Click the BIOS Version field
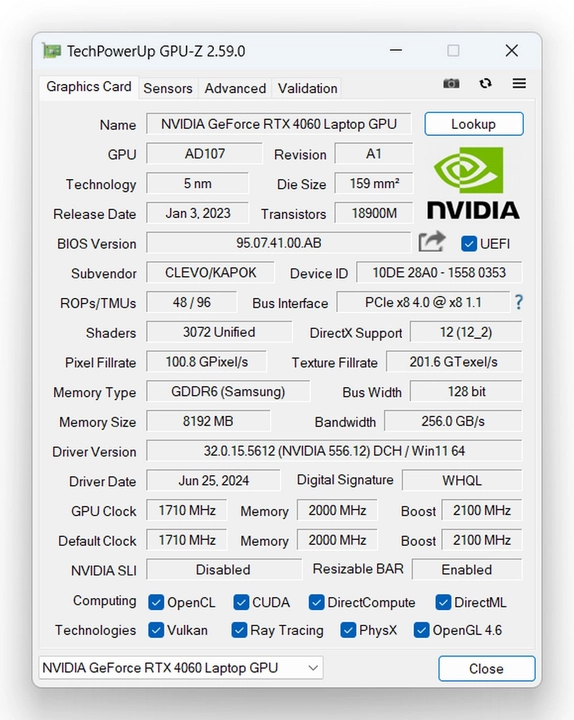This screenshot has width=574, height=720. [278, 242]
